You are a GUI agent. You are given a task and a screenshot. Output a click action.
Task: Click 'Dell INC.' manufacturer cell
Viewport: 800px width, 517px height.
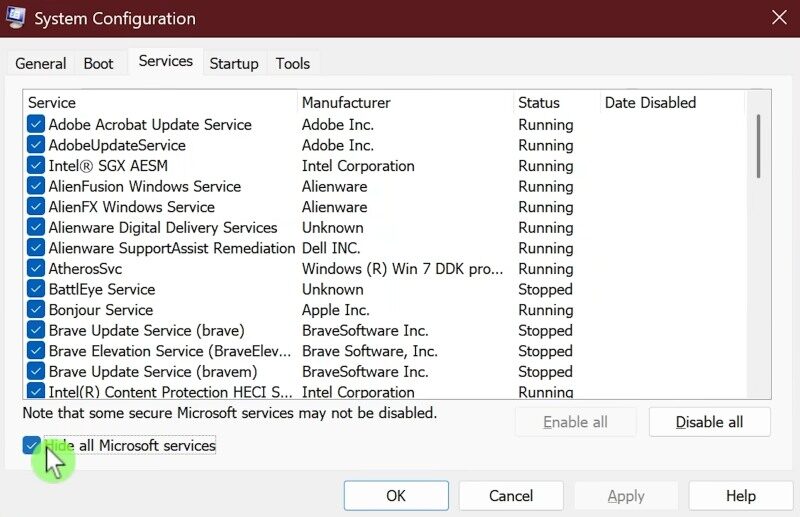[331, 248]
